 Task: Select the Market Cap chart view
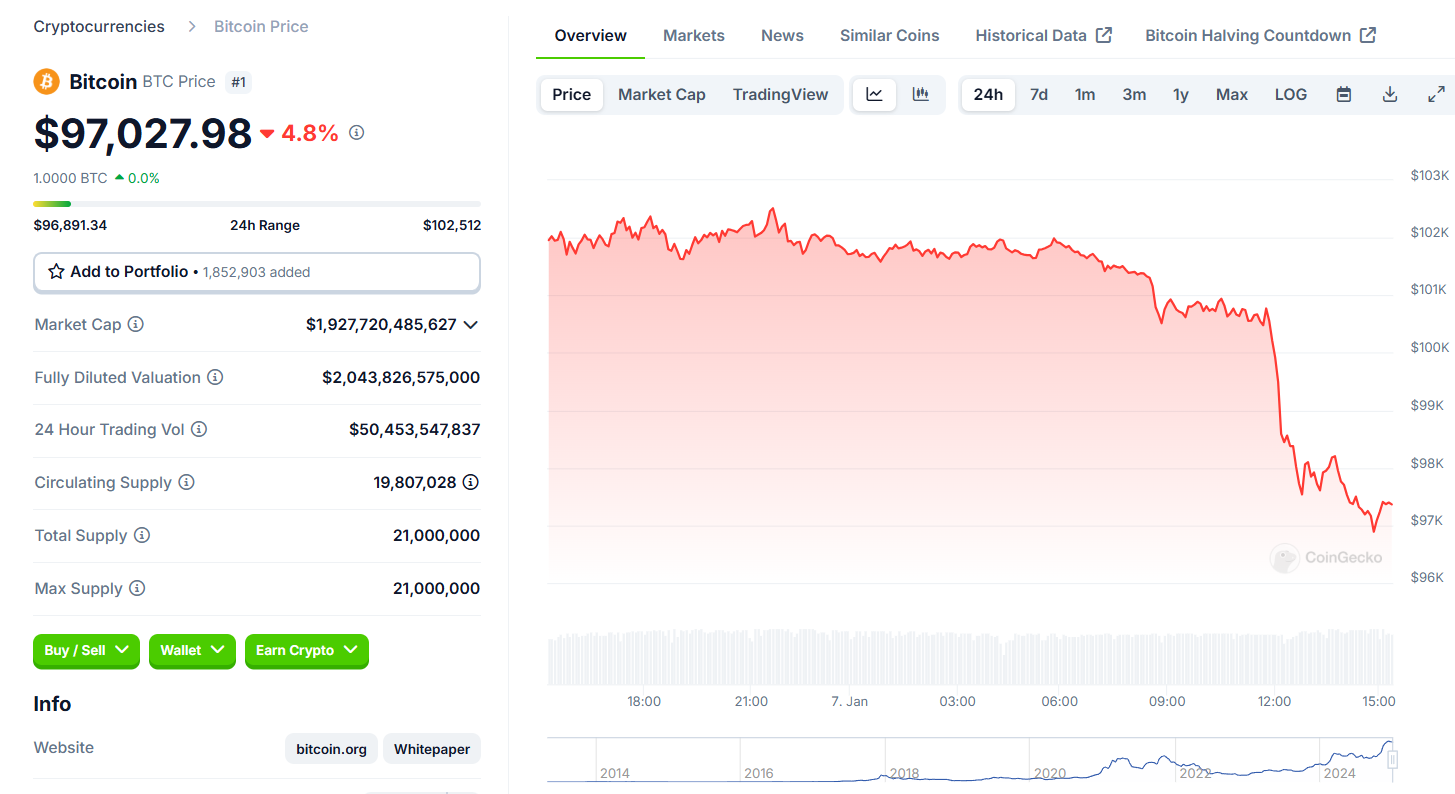tap(662, 95)
